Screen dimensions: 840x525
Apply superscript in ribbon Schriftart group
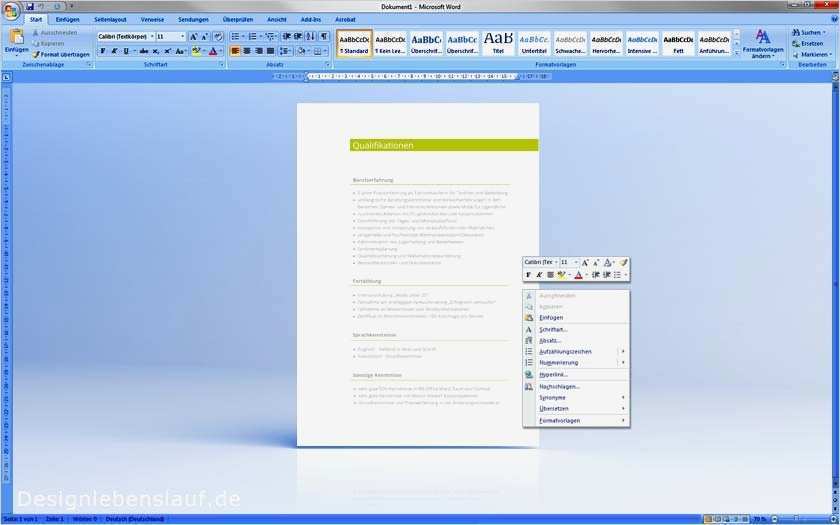(167, 51)
